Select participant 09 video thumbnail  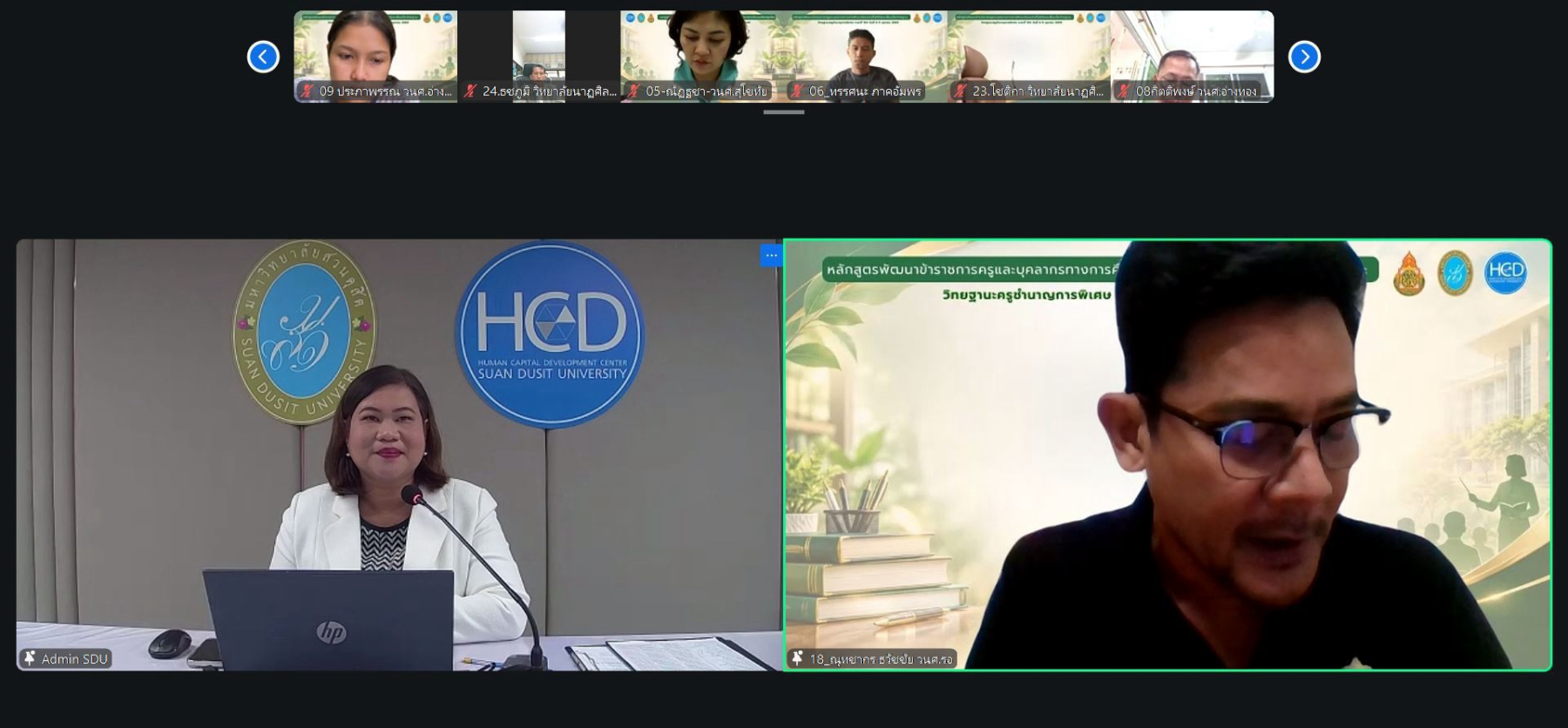tap(375, 57)
